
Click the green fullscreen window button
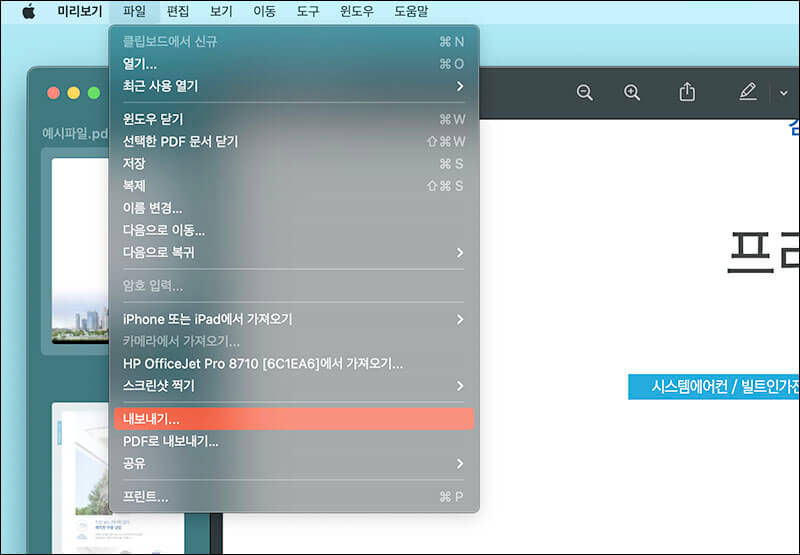click(x=94, y=93)
